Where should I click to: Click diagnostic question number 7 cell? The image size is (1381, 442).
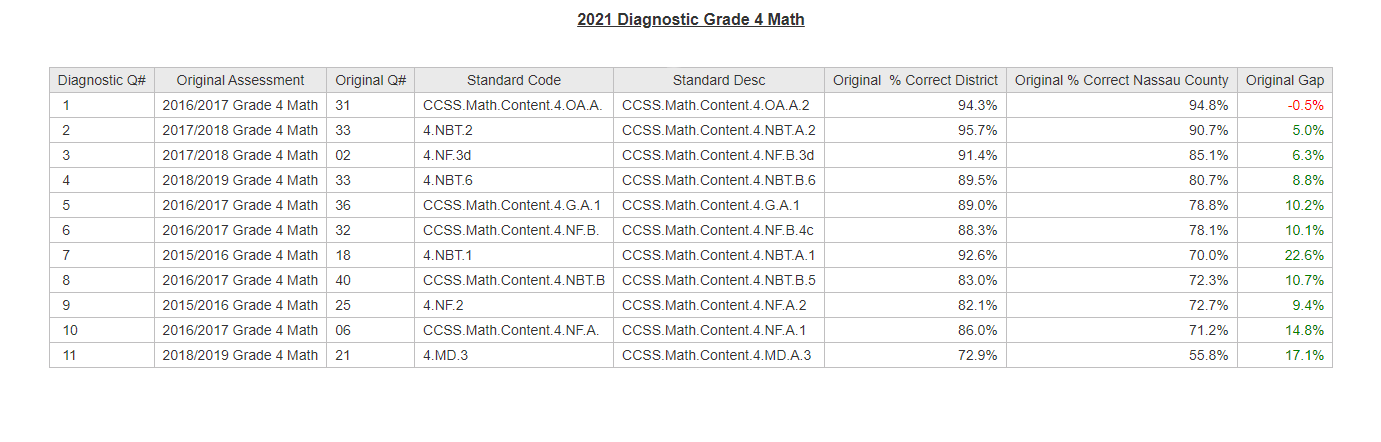pos(102,255)
